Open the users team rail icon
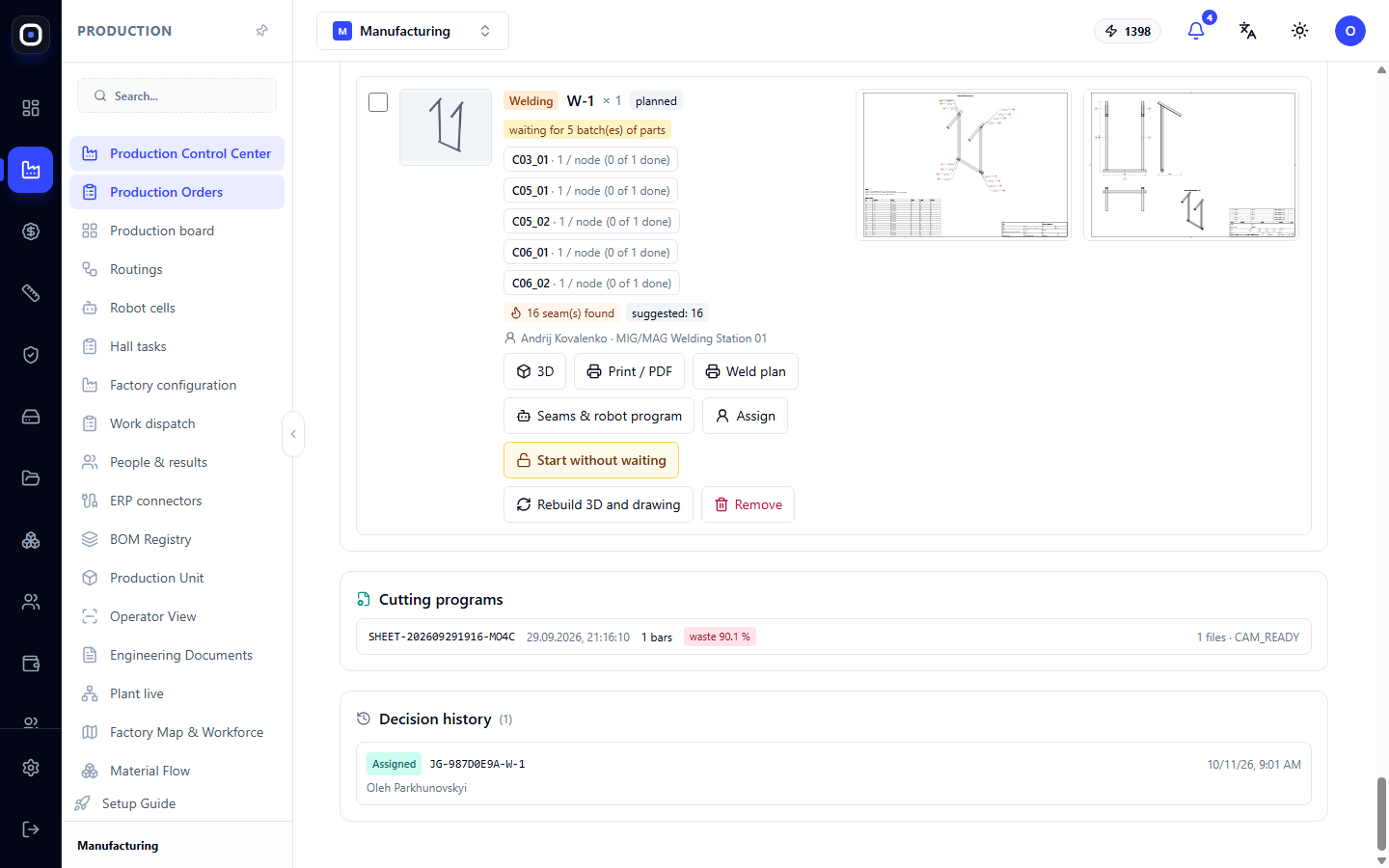Screen dimensions: 1389x868 tap(31, 602)
